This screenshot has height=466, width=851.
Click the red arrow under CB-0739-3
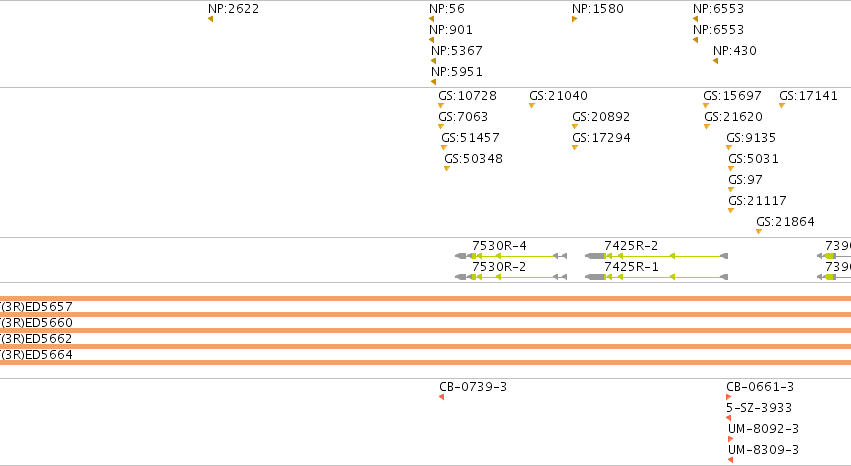tap(442, 397)
